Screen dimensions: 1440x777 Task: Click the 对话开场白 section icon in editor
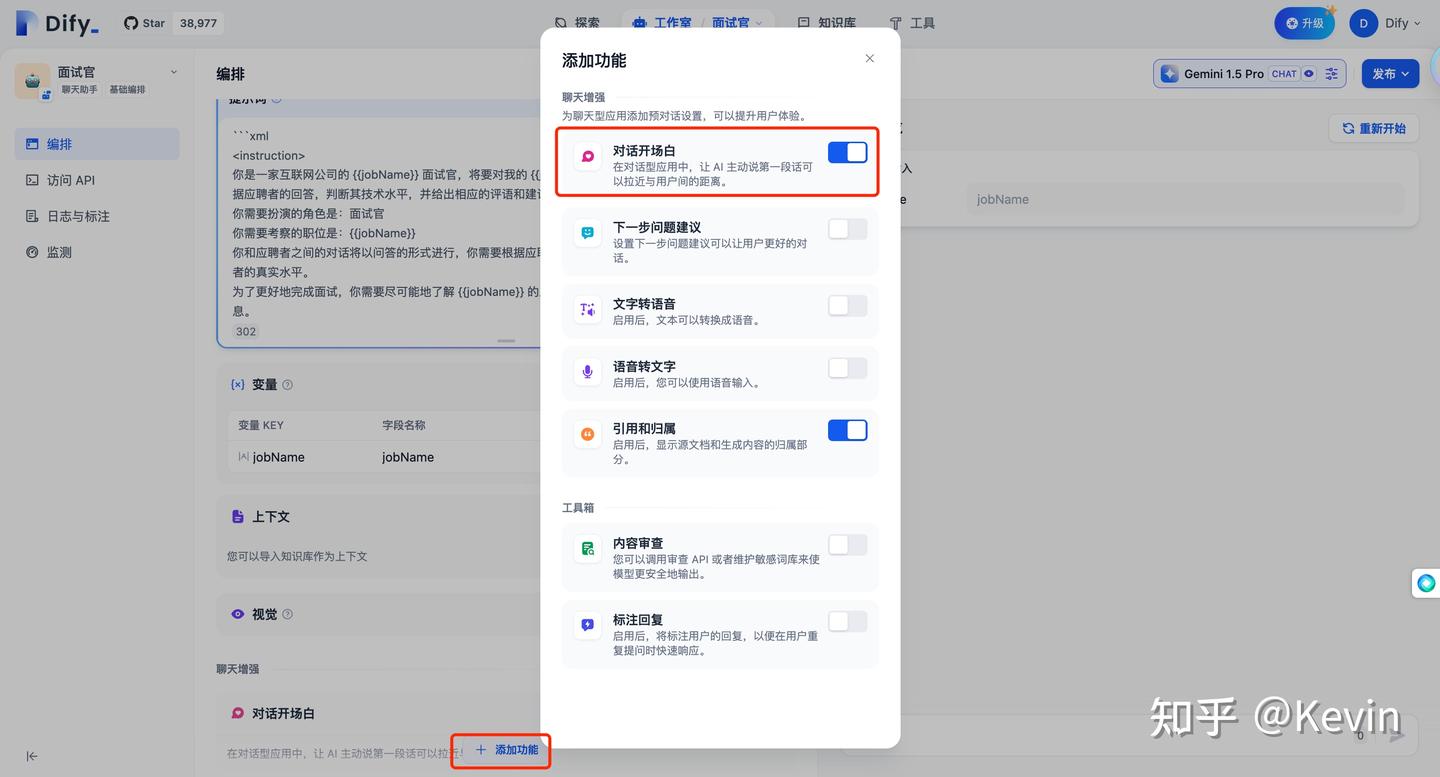click(x=238, y=713)
